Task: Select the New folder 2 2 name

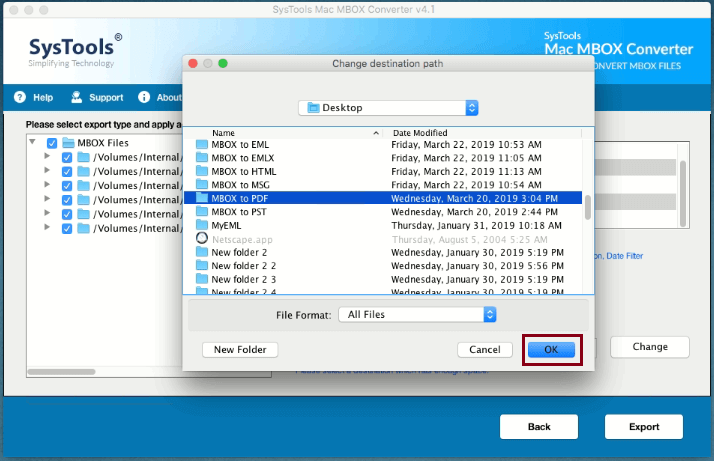Action: [x=244, y=266]
